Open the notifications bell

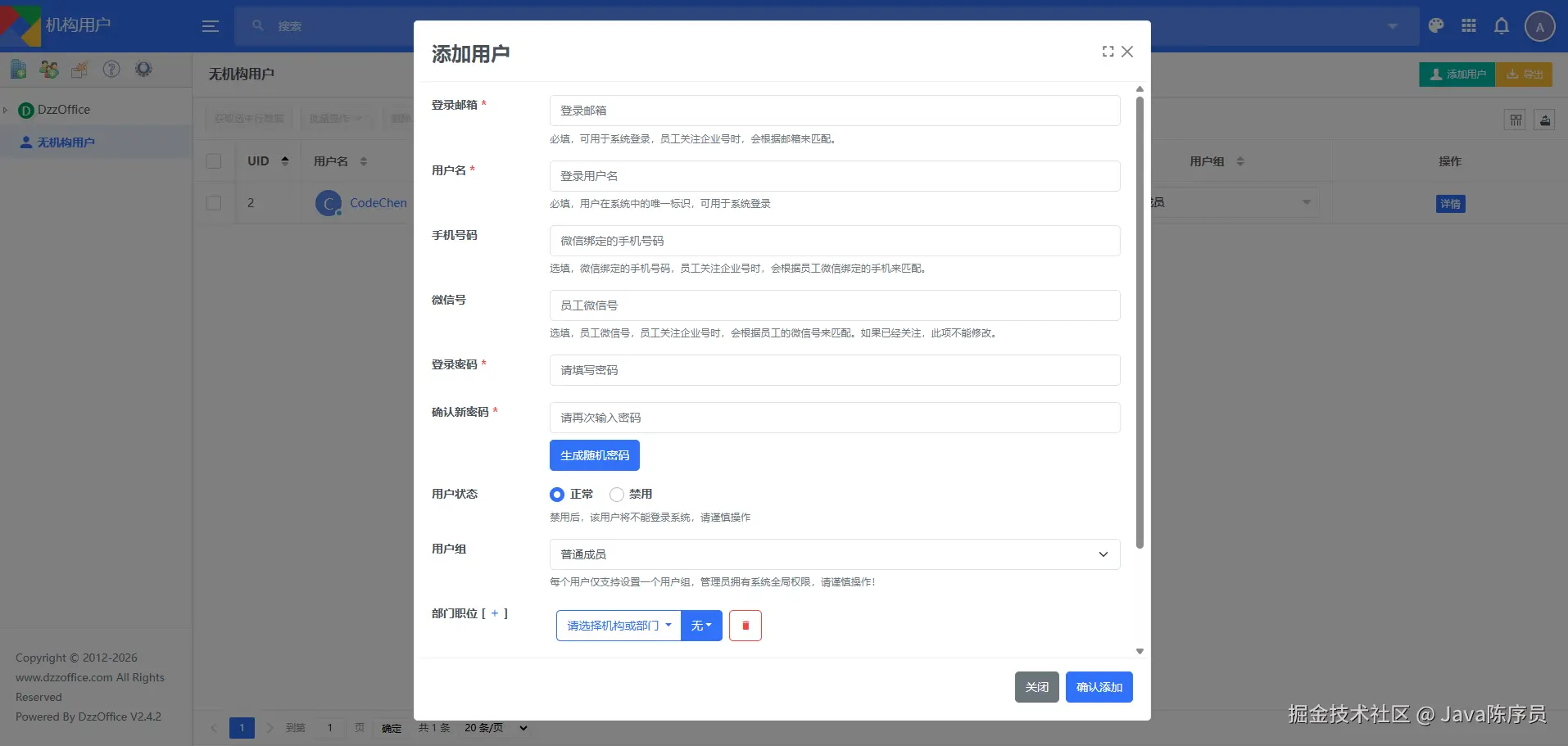(1502, 26)
